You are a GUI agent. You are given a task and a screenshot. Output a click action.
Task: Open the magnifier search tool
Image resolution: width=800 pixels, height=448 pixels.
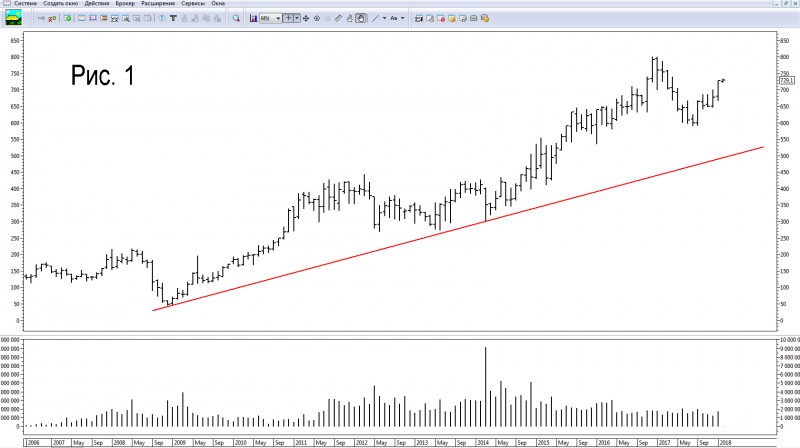tap(236, 18)
